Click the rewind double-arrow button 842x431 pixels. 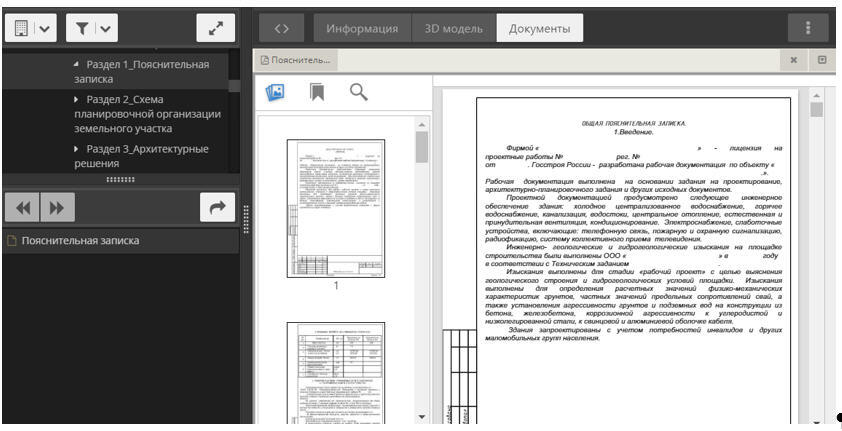[22, 207]
